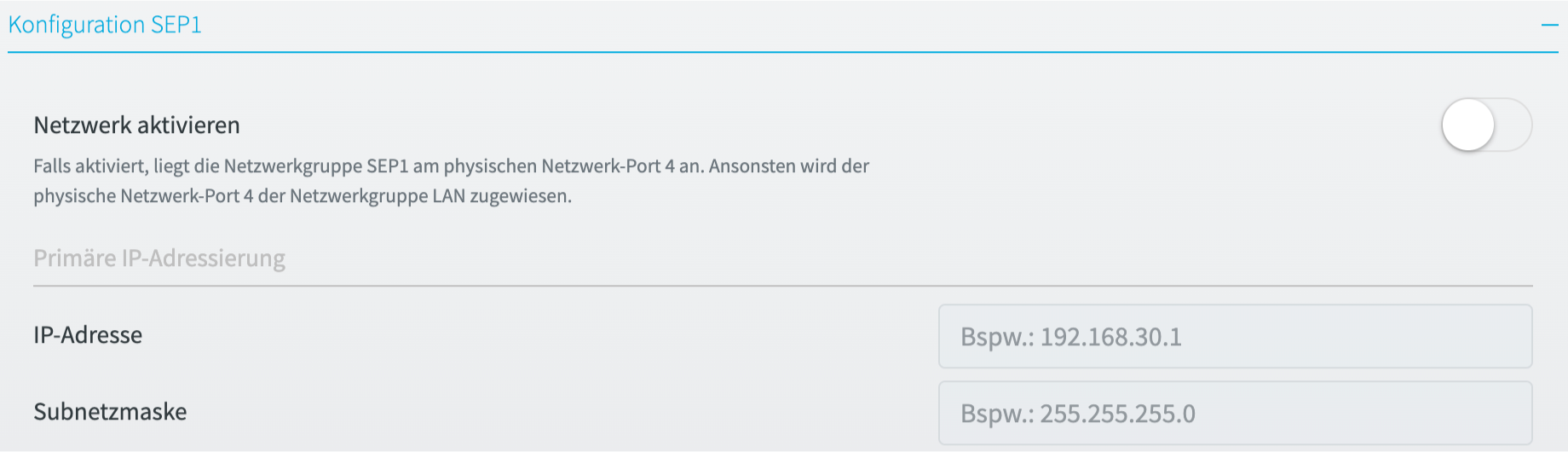
Task: Click the word SEP1 in the section title
Action: click(176, 25)
